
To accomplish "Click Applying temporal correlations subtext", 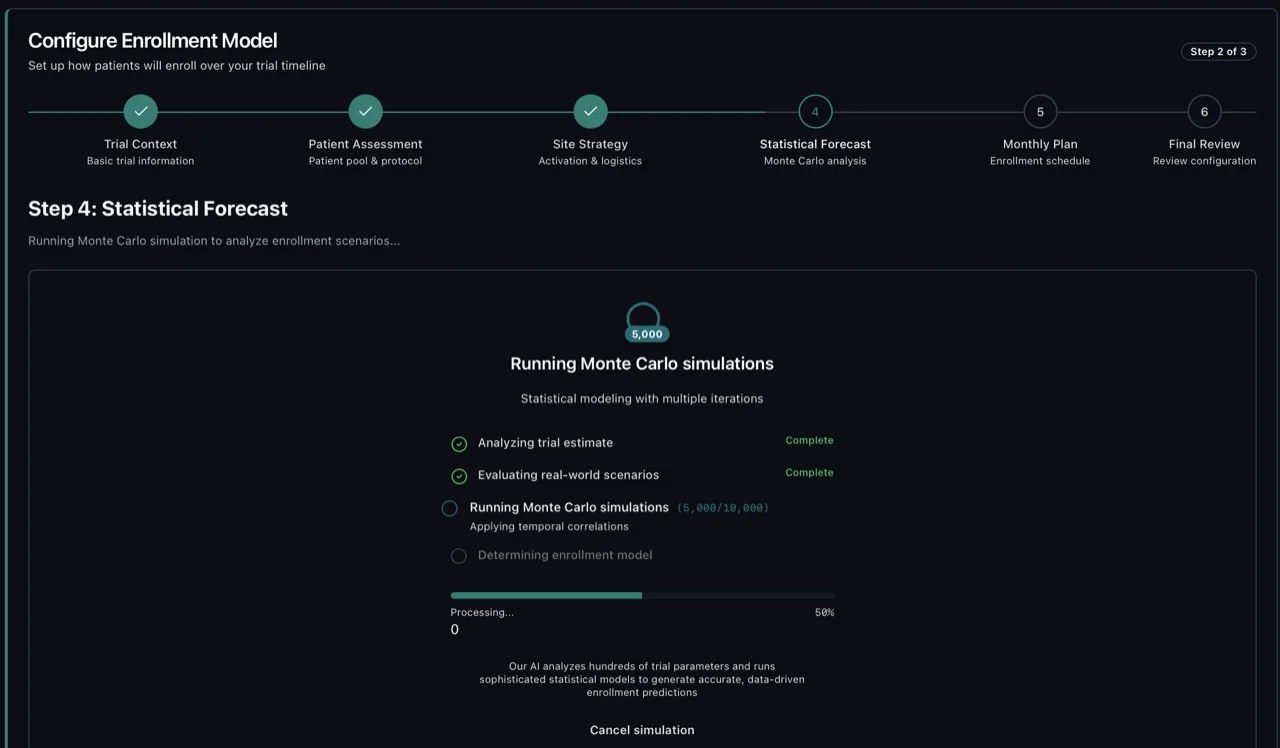I will [549, 526].
